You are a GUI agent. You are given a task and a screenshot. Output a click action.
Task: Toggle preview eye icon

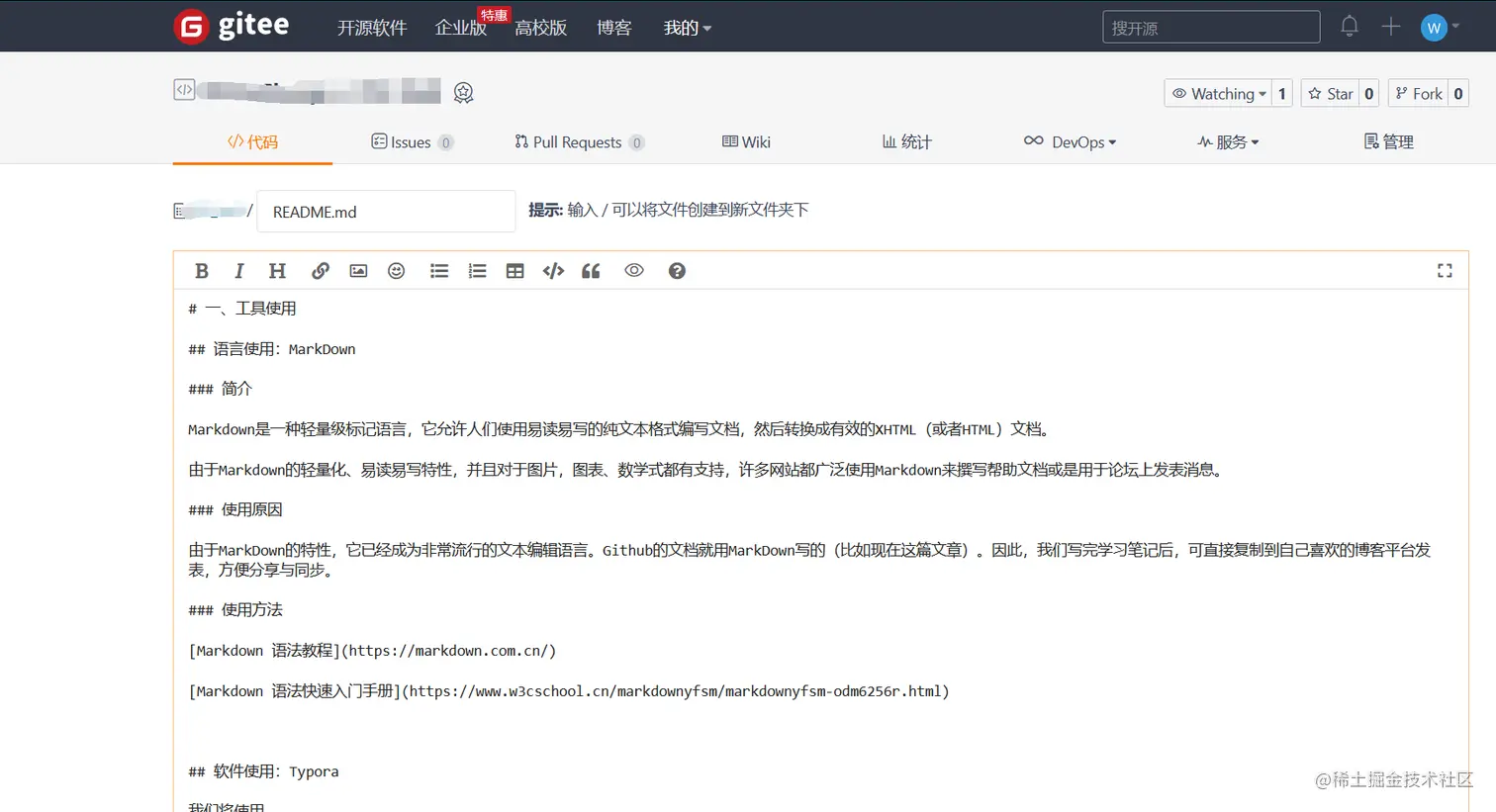(x=634, y=270)
